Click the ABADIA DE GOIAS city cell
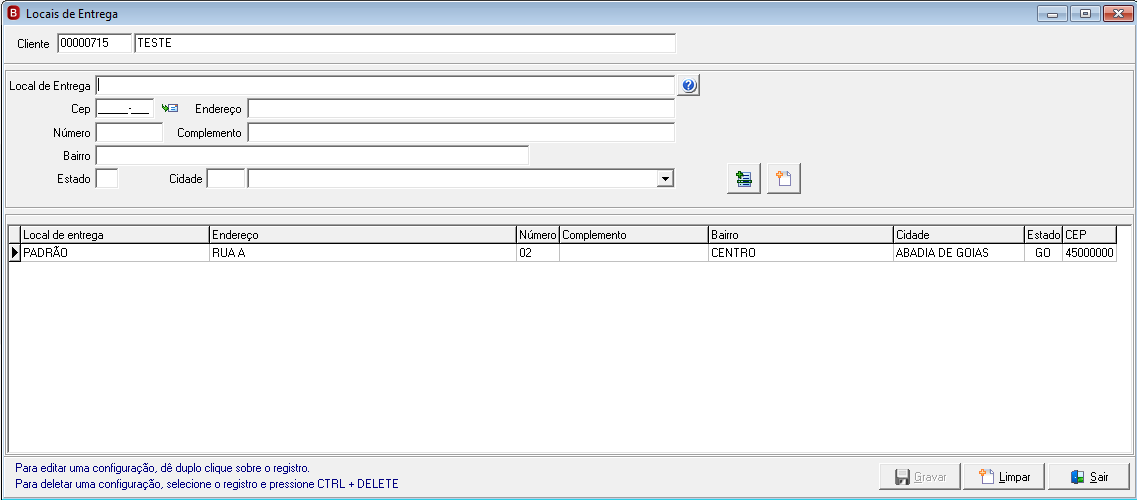1137x500 pixels. (959, 253)
